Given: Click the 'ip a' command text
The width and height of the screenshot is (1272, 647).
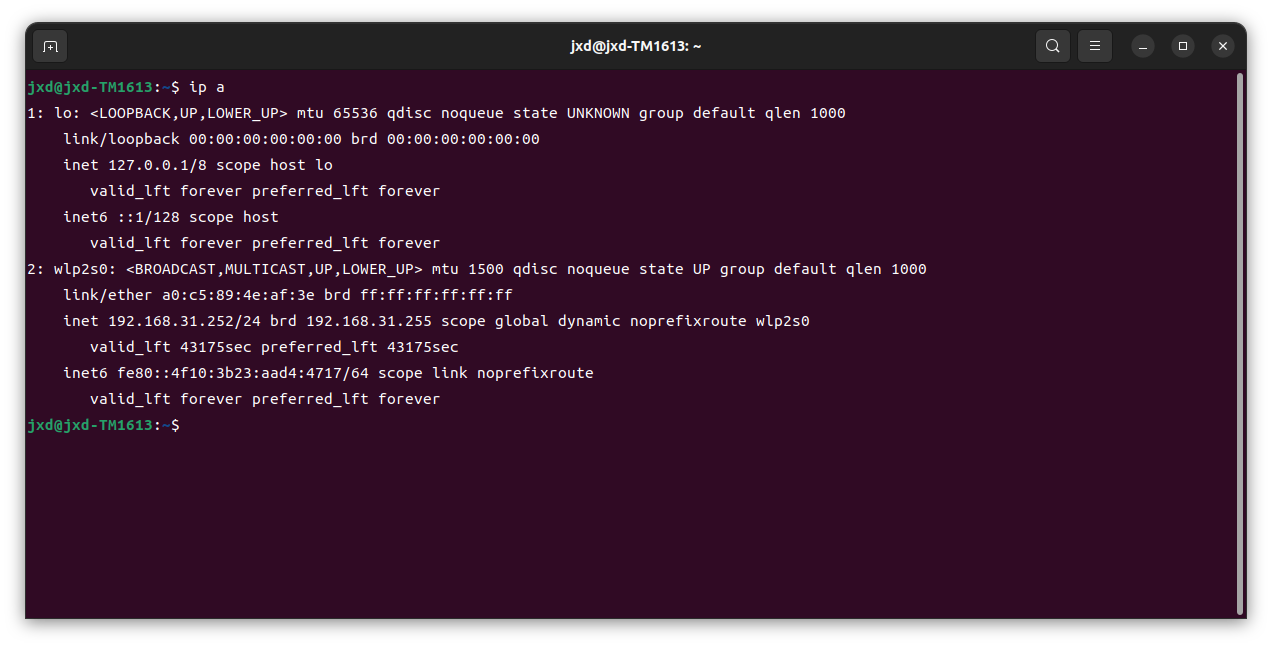Looking at the screenshot, I should click(207, 87).
